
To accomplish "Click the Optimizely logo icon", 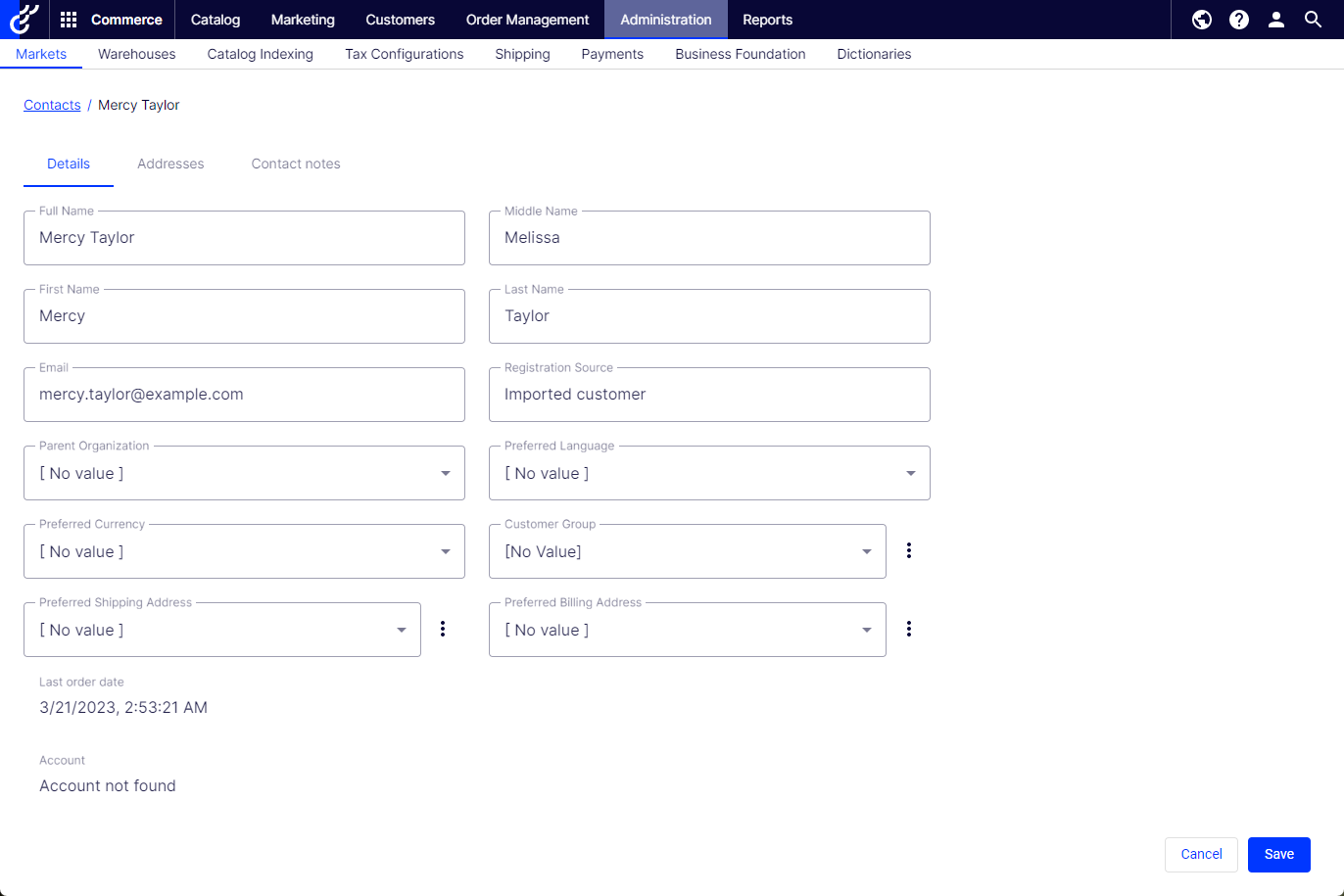I will point(24,20).
